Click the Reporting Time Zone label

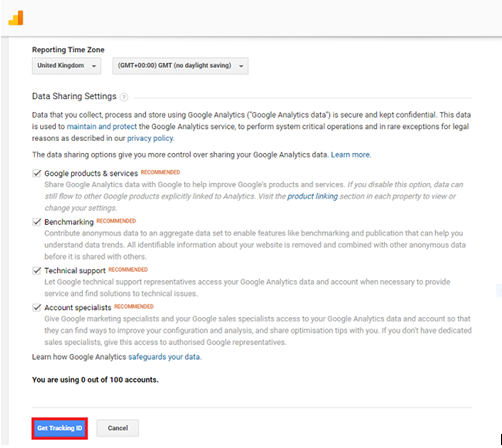pos(68,50)
